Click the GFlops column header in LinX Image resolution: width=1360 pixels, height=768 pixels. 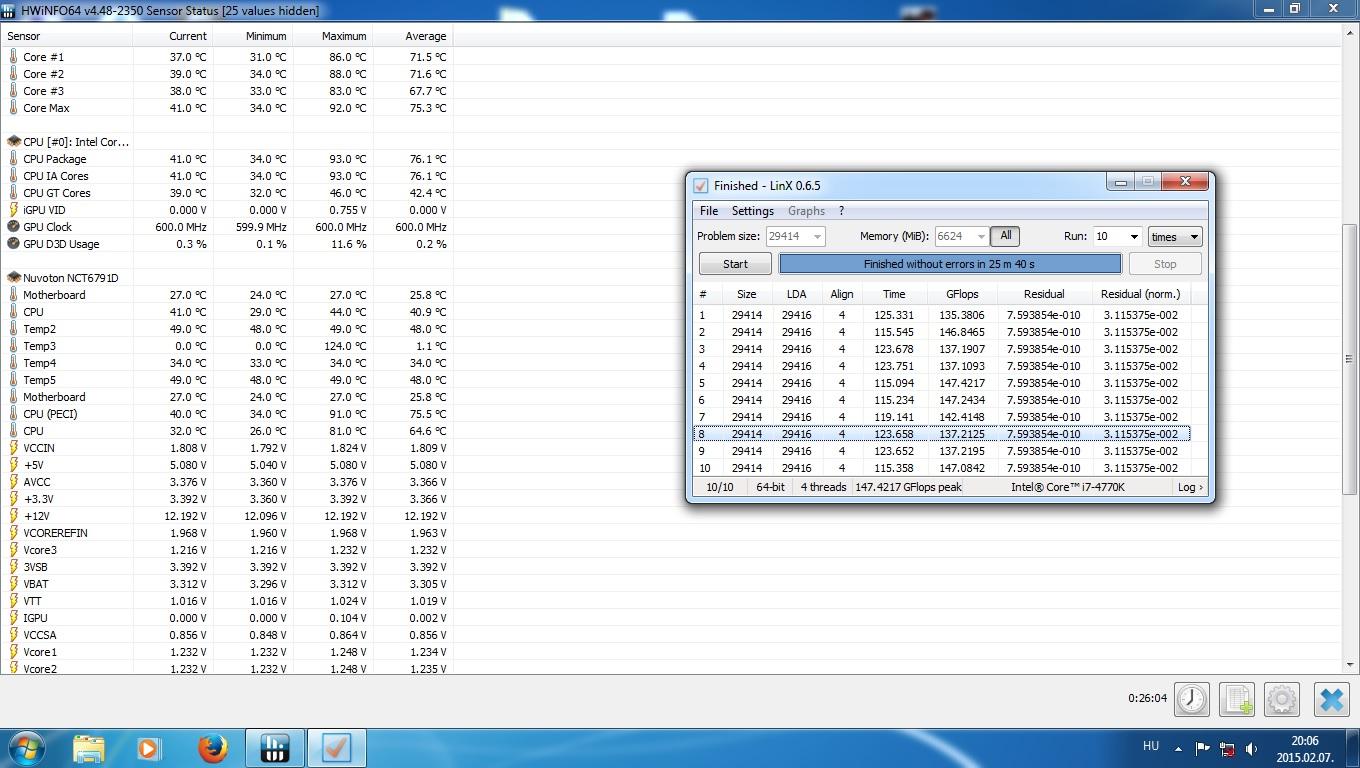click(x=961, y=294)
